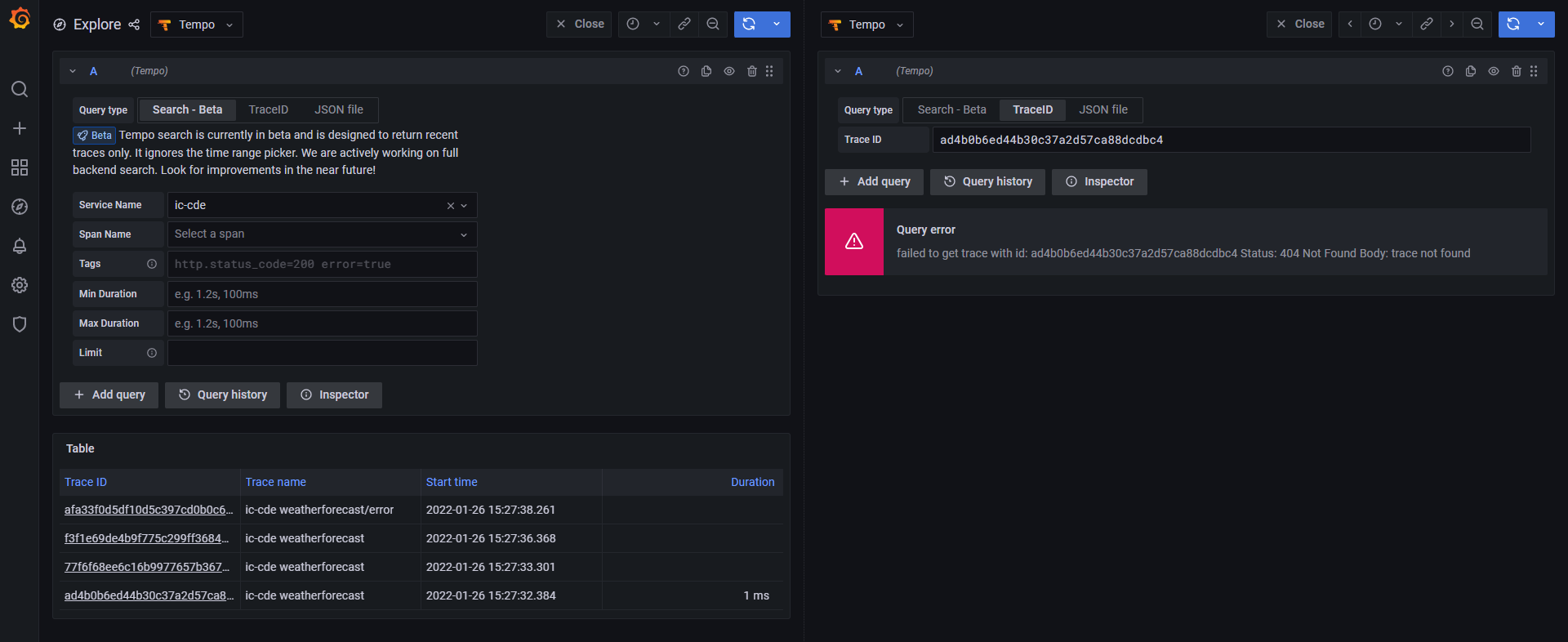Open the time picker clock in the left pane
Screen dimensions: 1568x642
[633, 25]
